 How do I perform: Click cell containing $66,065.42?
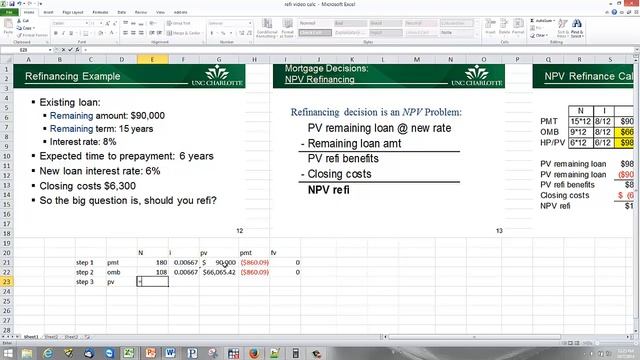(219, 272)
